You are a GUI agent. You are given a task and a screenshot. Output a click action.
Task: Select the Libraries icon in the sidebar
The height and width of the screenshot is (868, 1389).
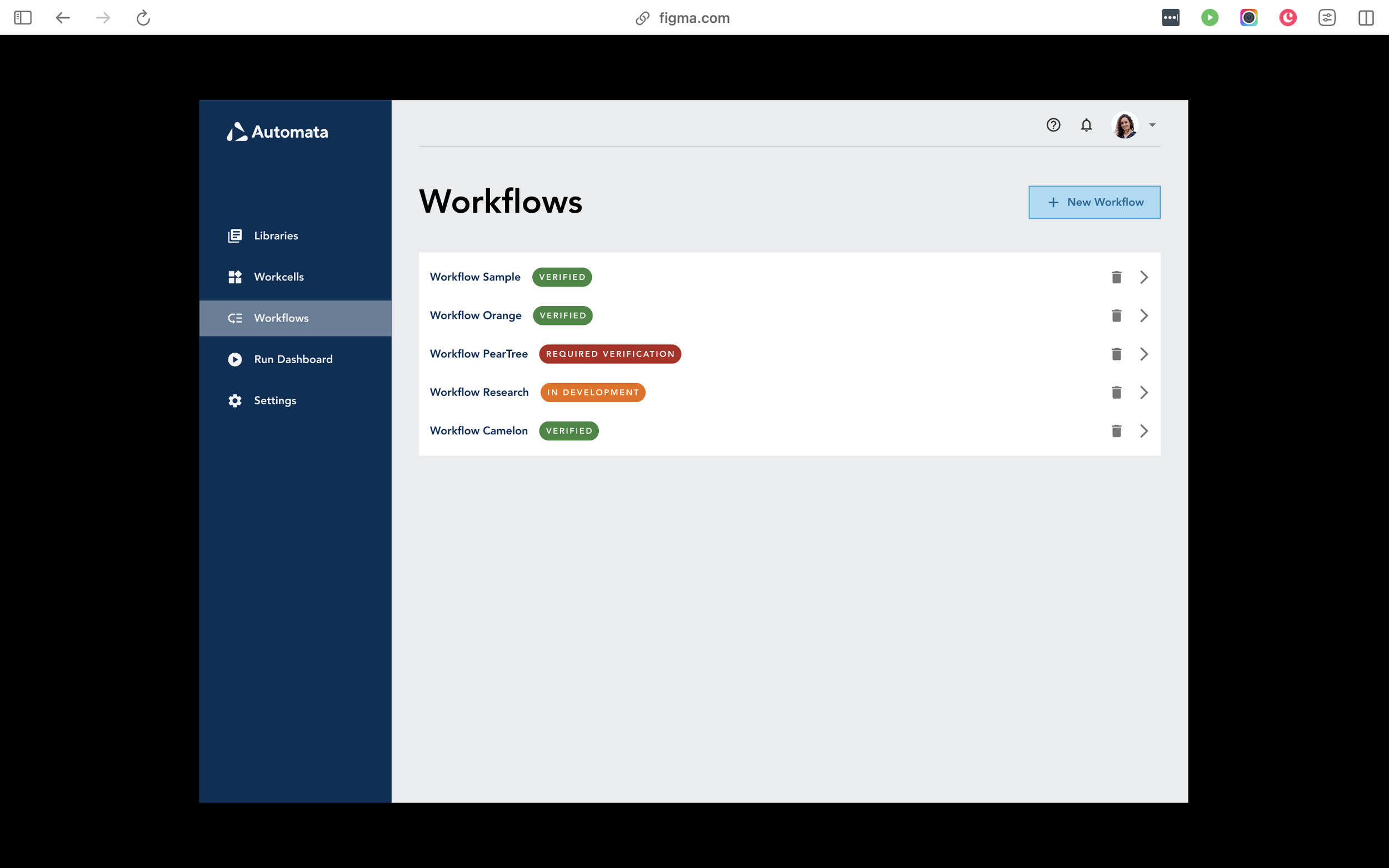click(235, 235)
